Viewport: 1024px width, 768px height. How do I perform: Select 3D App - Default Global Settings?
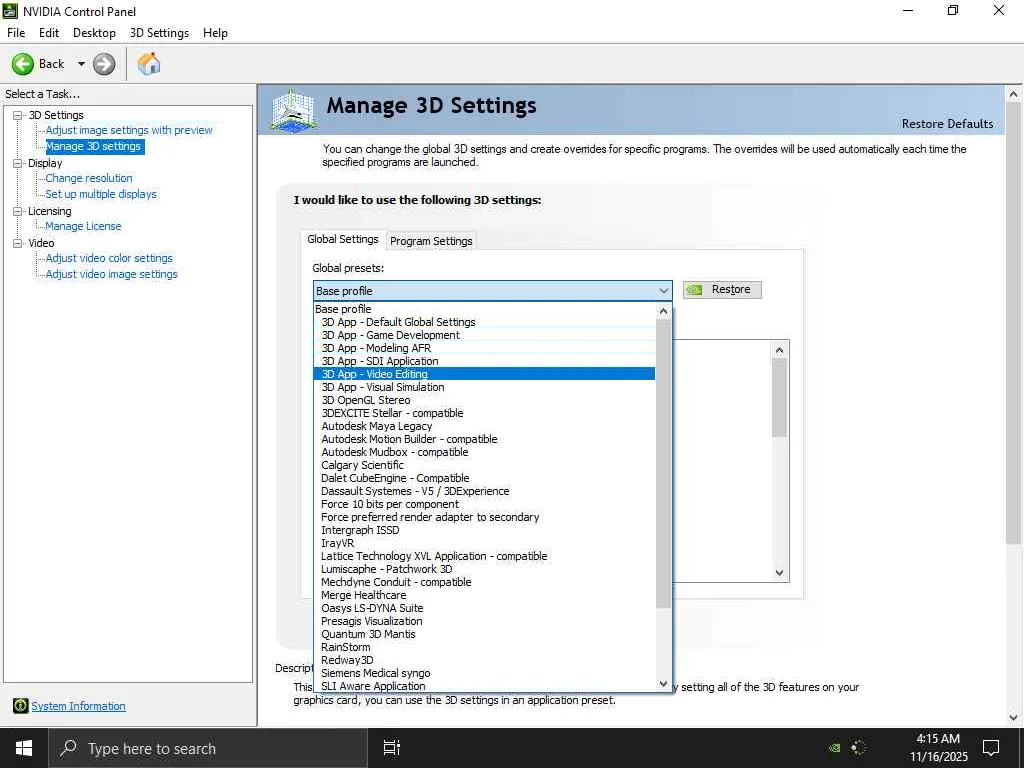pos(484,322)
